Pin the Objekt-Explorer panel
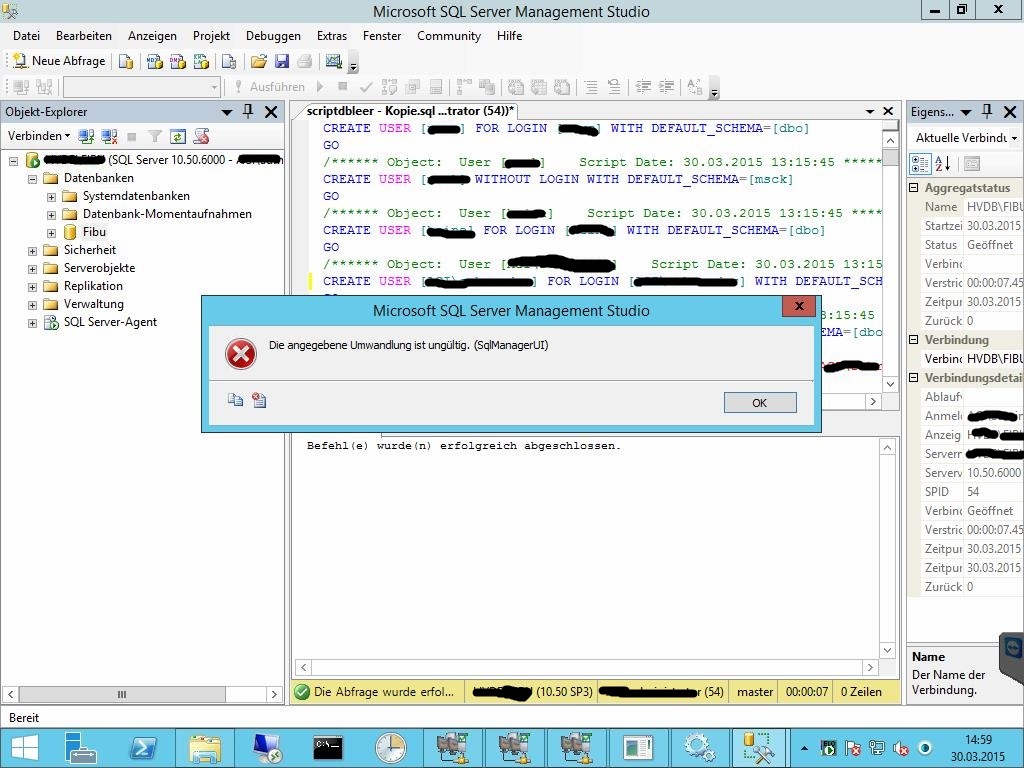Viewport: 1024px width, 768px height. coord(248,112)
